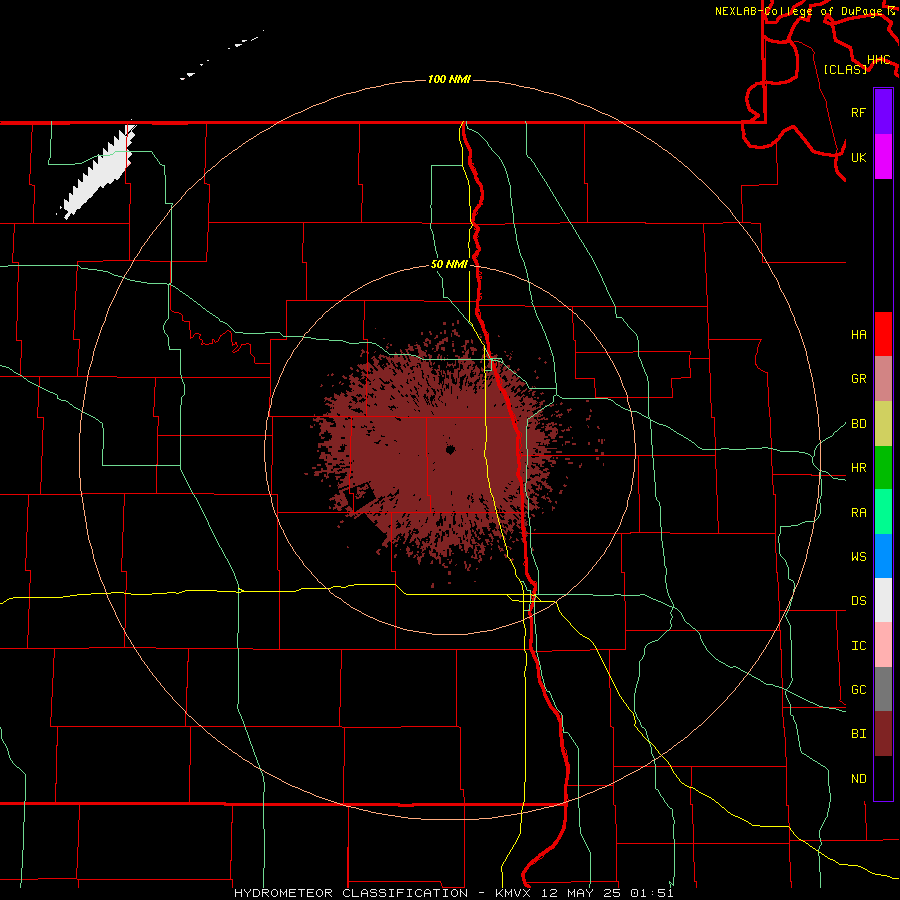
Task: Click the ND black legend swatch
Action: [x=883, y=778]
